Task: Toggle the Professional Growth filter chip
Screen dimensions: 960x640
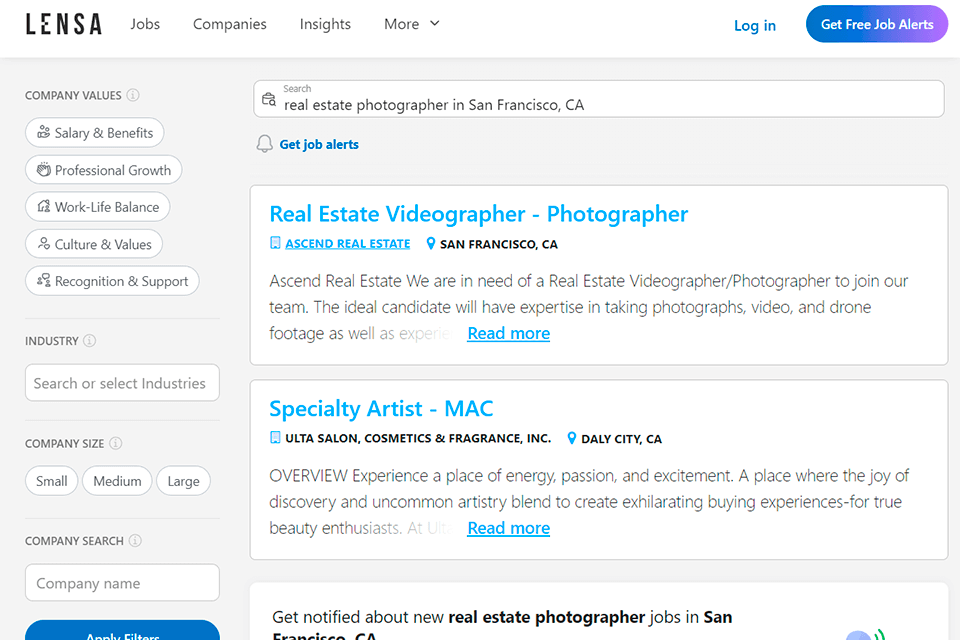Action: click(x=103, y=170)
